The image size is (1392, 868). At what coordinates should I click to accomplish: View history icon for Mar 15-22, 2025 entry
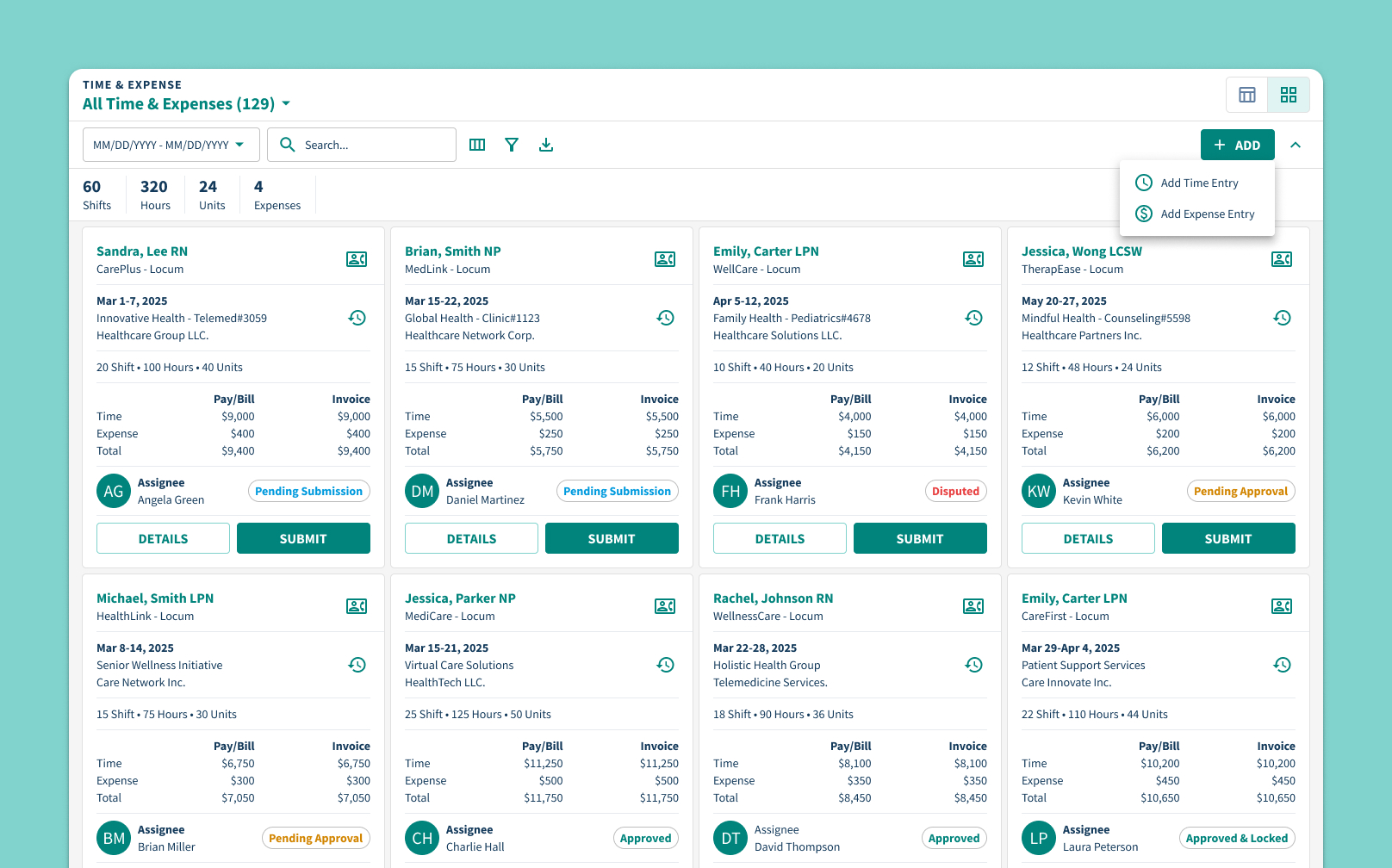[x=666, y=318]
